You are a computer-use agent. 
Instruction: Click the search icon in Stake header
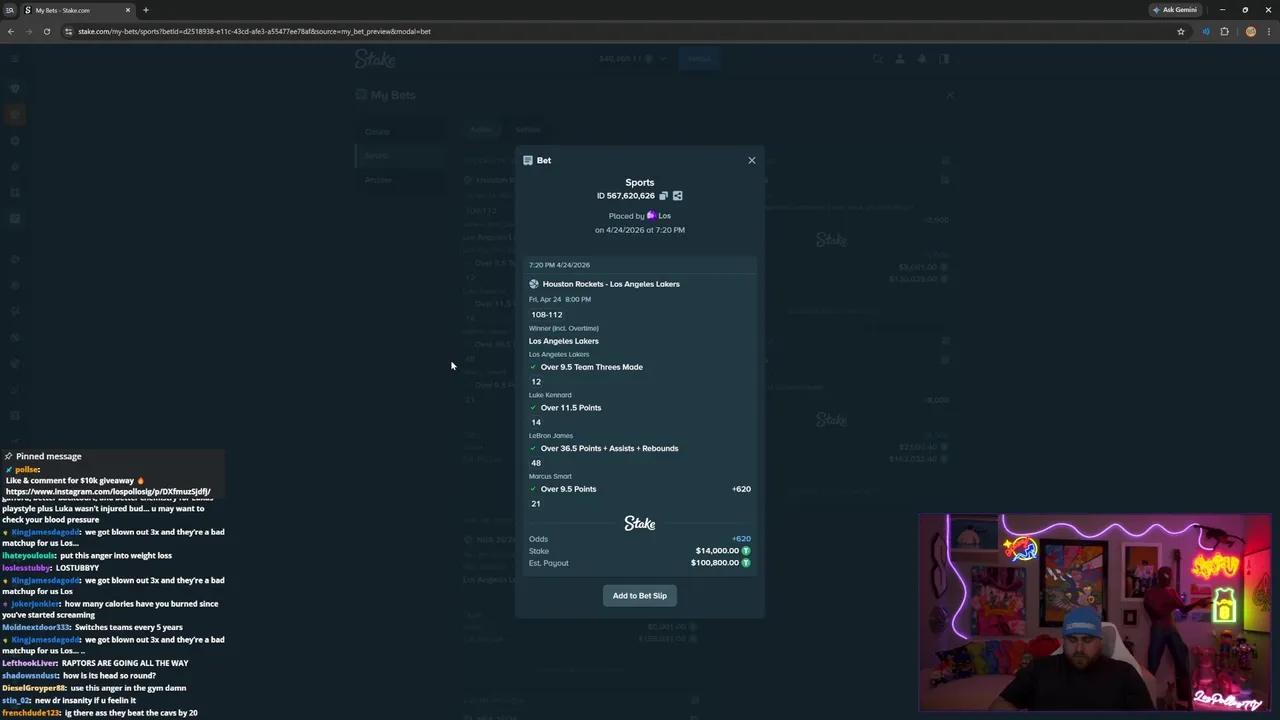[x=878, y=59]
